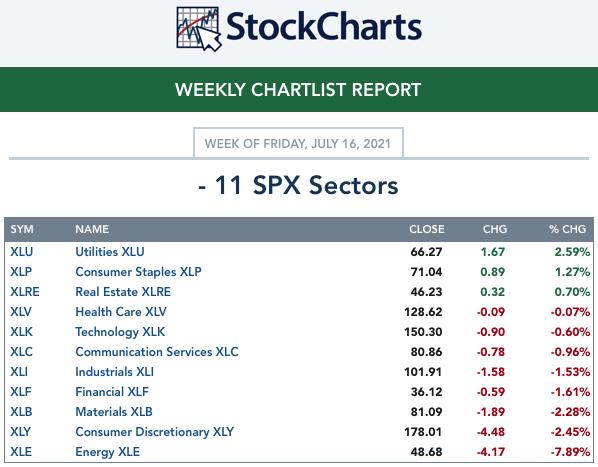598x467 pixels.
Task: Click the CLOSE column header
Action: click(427, 229)
